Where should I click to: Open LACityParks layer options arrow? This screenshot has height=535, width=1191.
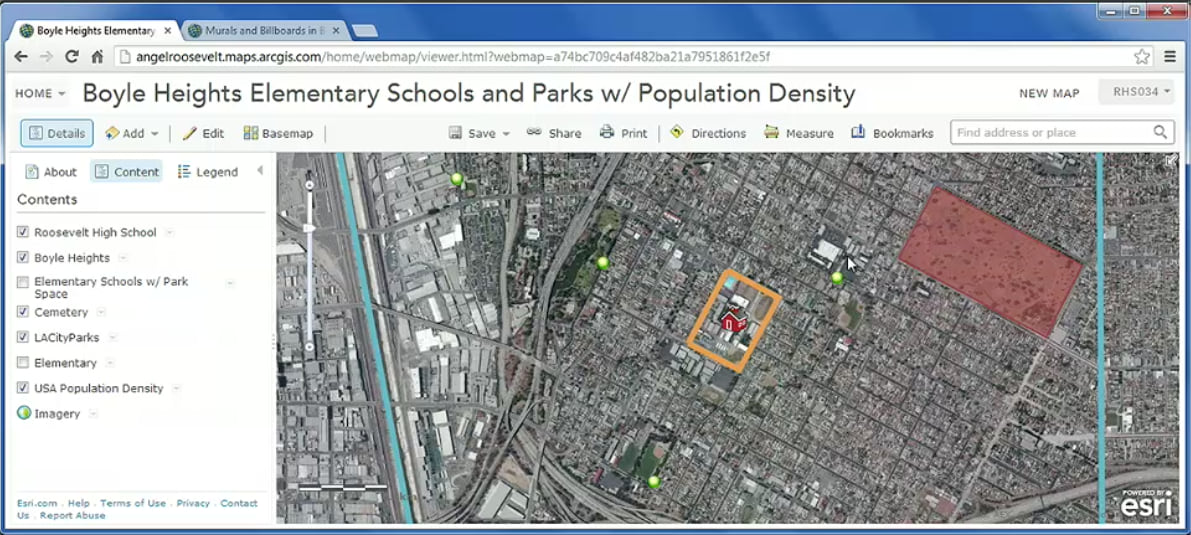[113, 337]
